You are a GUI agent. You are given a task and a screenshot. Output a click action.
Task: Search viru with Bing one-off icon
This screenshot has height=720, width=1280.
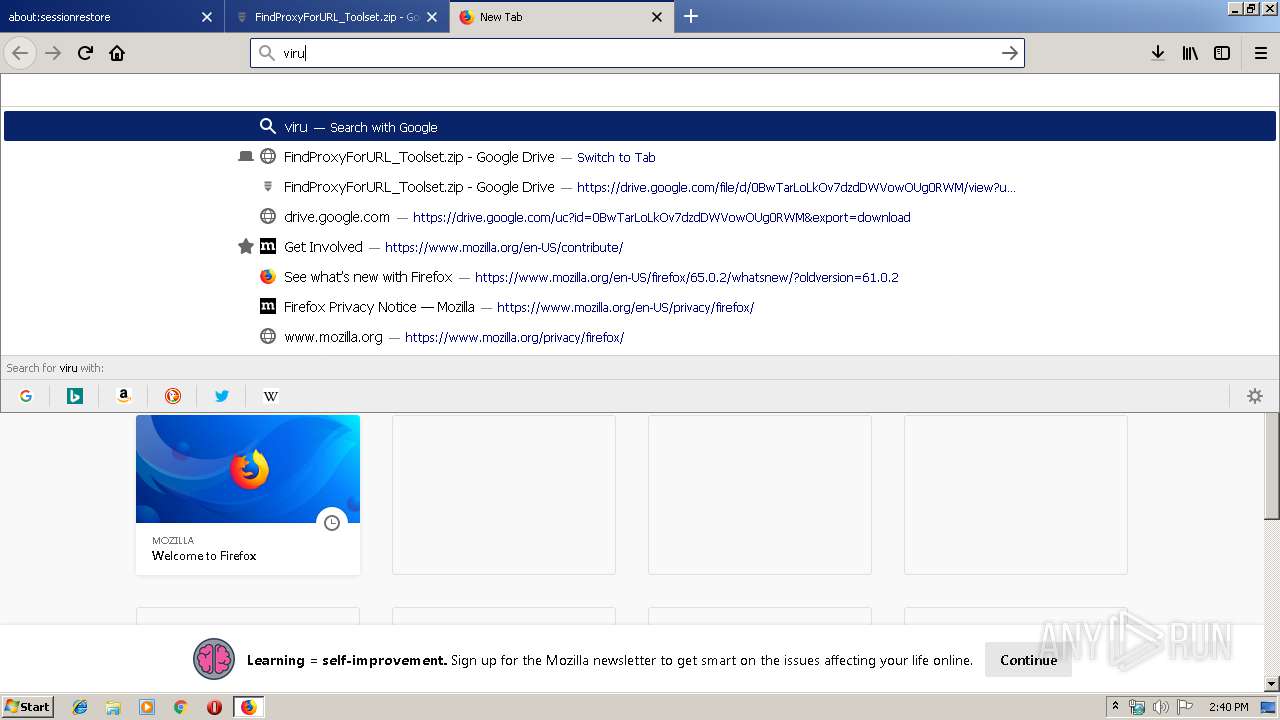point(75,396)
